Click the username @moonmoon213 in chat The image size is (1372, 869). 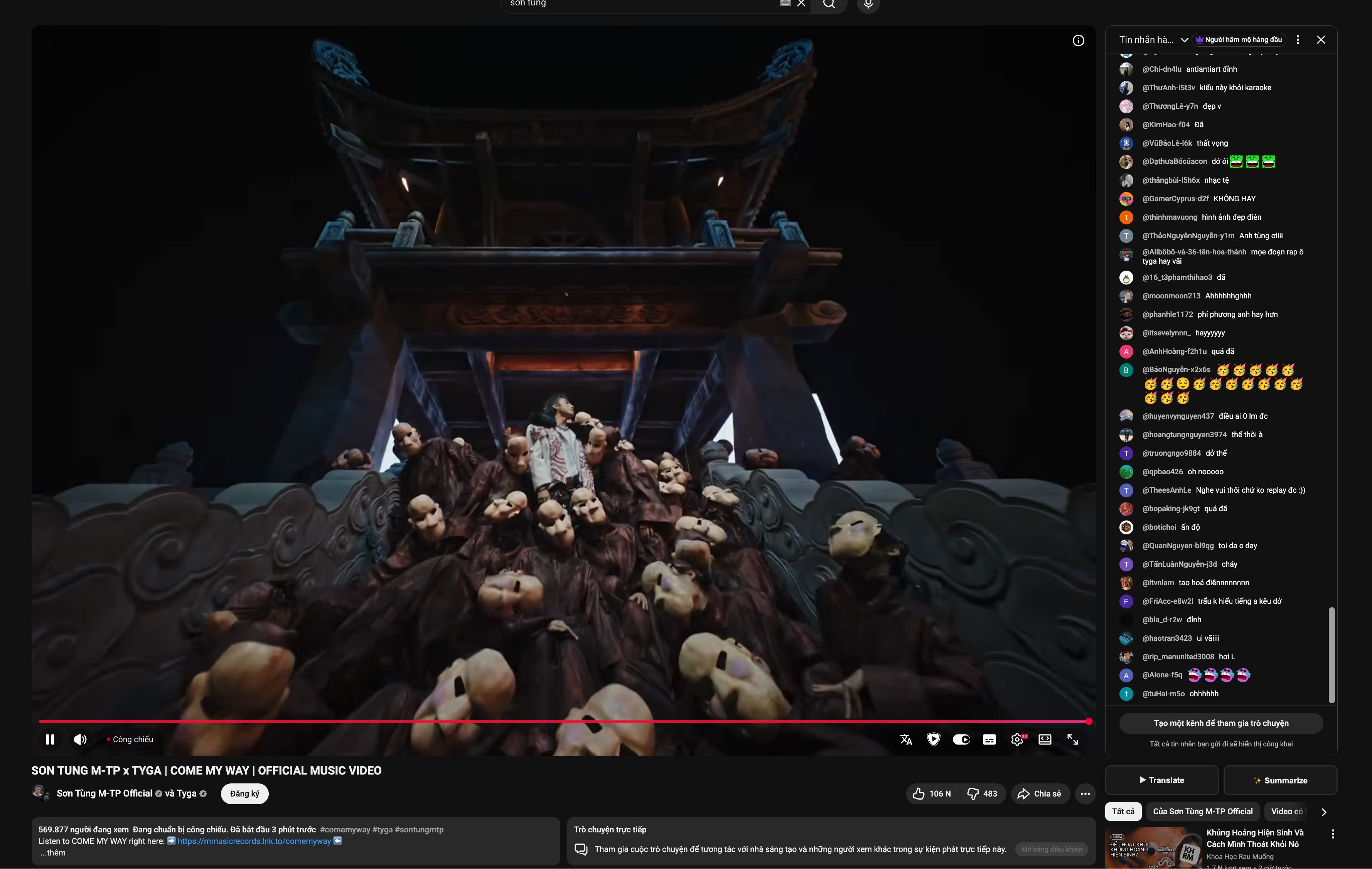click(1171, 296)
